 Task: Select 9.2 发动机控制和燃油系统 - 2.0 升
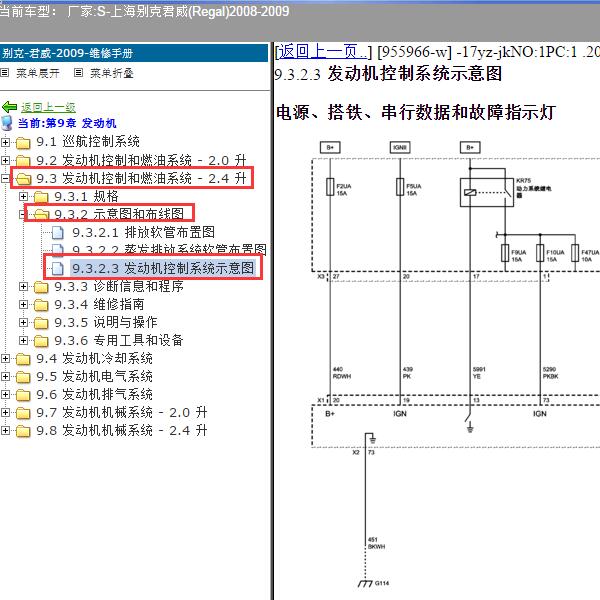click(141, 160)
